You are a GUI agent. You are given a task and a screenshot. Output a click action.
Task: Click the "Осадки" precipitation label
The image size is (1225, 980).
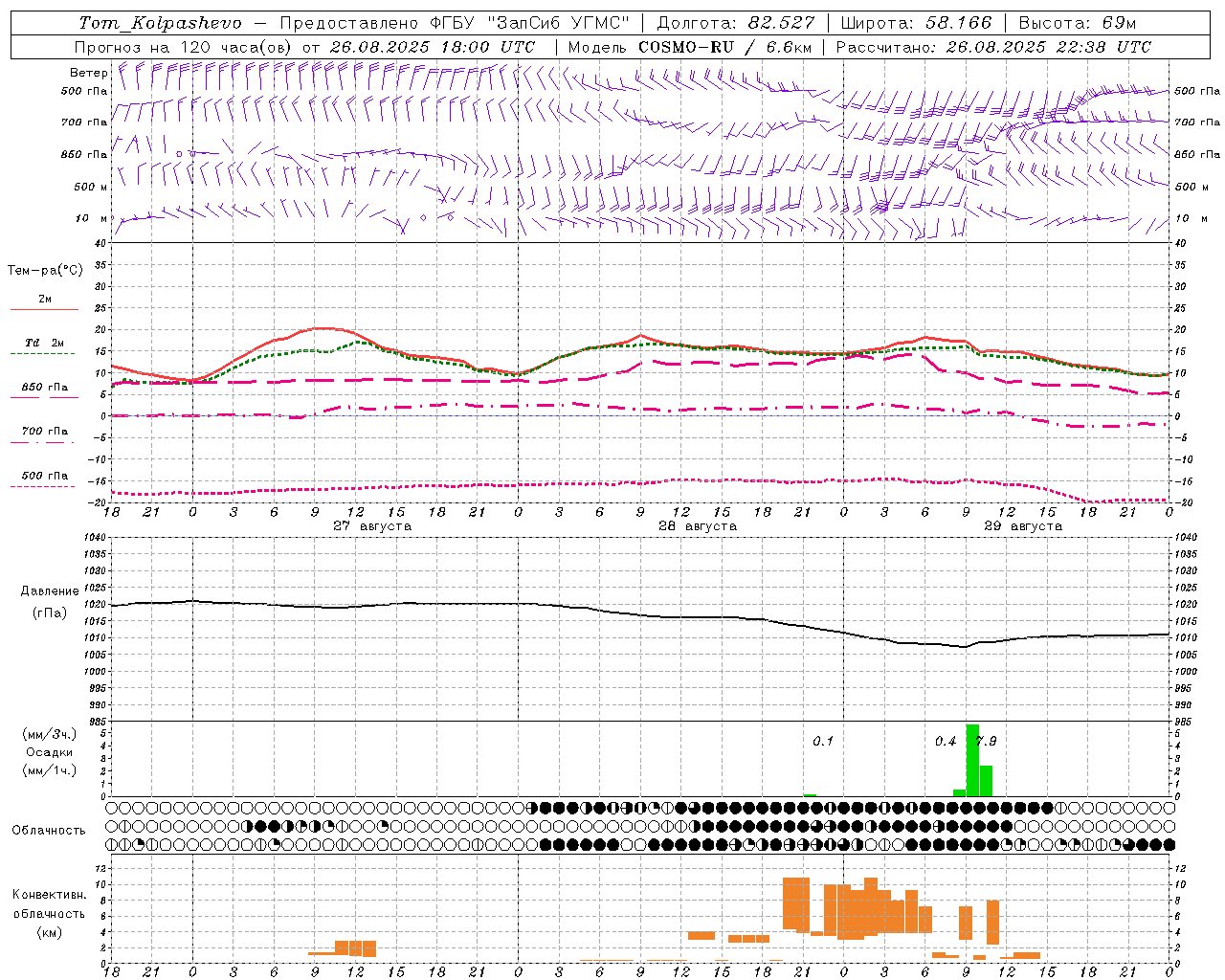(x=49, y=752)
